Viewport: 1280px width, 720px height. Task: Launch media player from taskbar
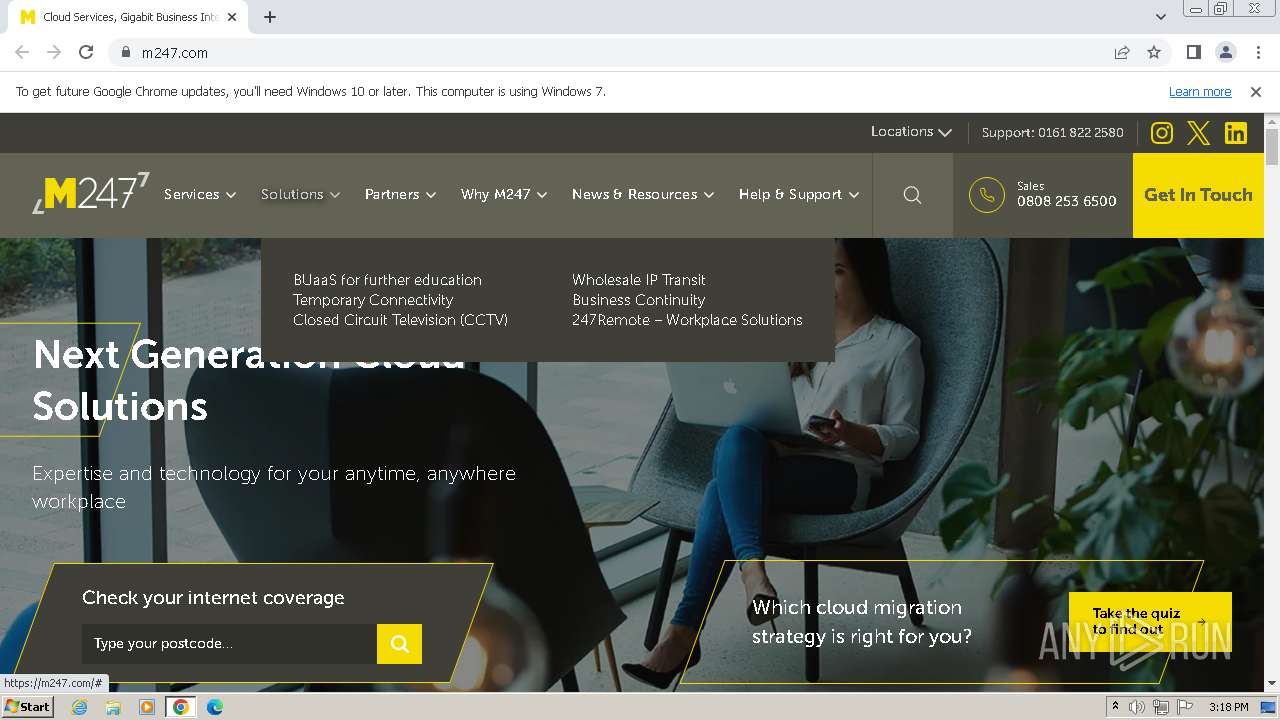[147, 707]
